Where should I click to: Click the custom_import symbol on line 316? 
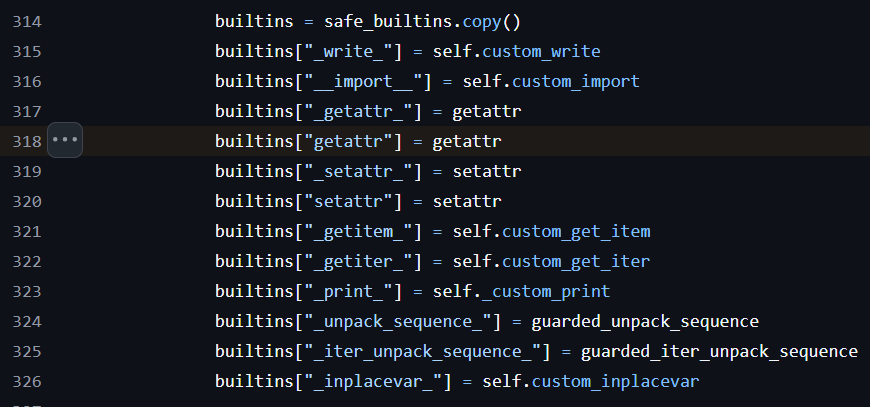pyautogui.click(x=575, y=82)
